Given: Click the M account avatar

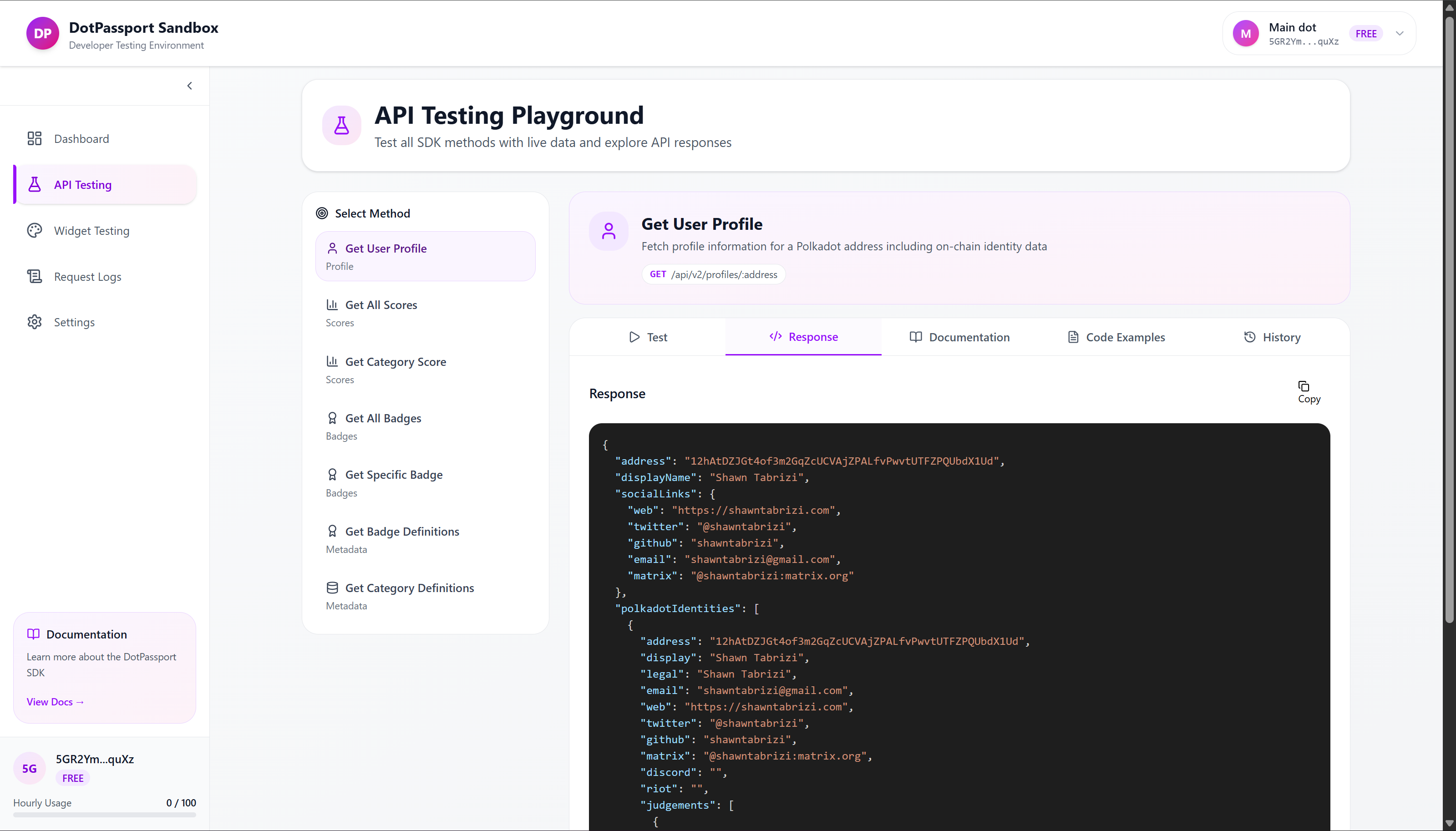Looking at the screenshot, I should pyautogui.click(x=1245, y=34).
